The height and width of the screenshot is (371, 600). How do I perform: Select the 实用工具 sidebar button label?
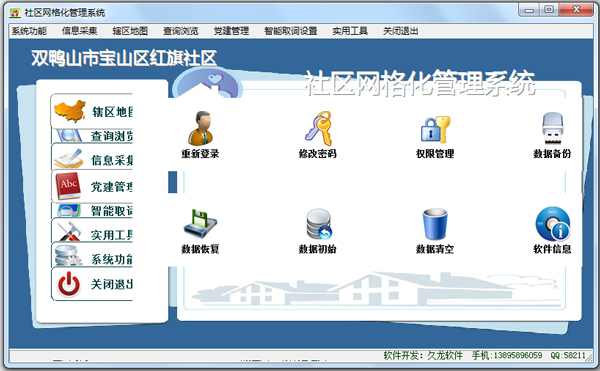[x=112, y=235]
